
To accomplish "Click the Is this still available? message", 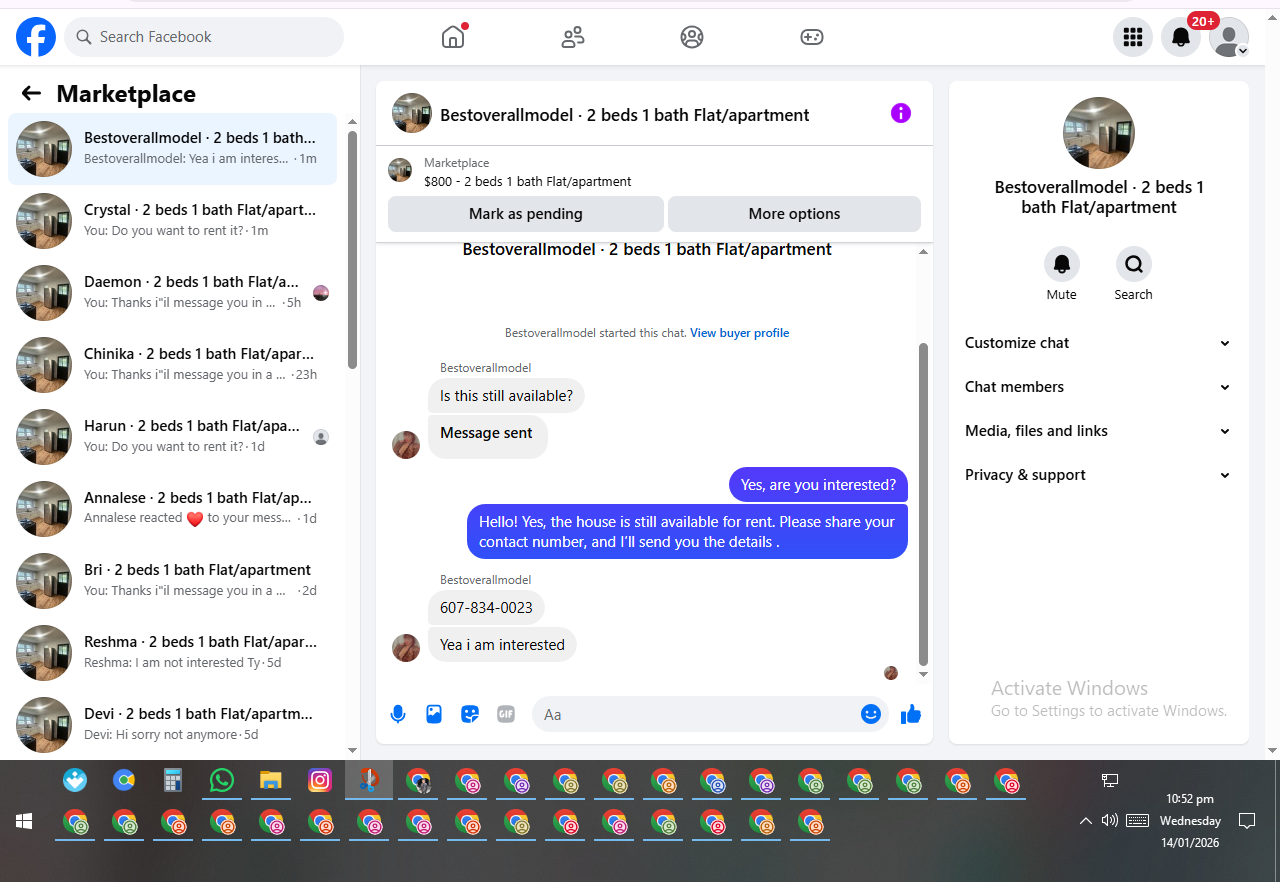I will (x=506, y=396).
